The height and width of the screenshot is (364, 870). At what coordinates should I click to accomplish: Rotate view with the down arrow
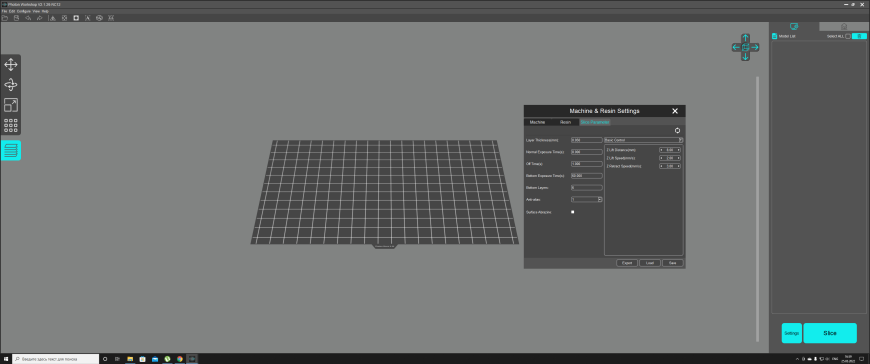tap(745, 57)
